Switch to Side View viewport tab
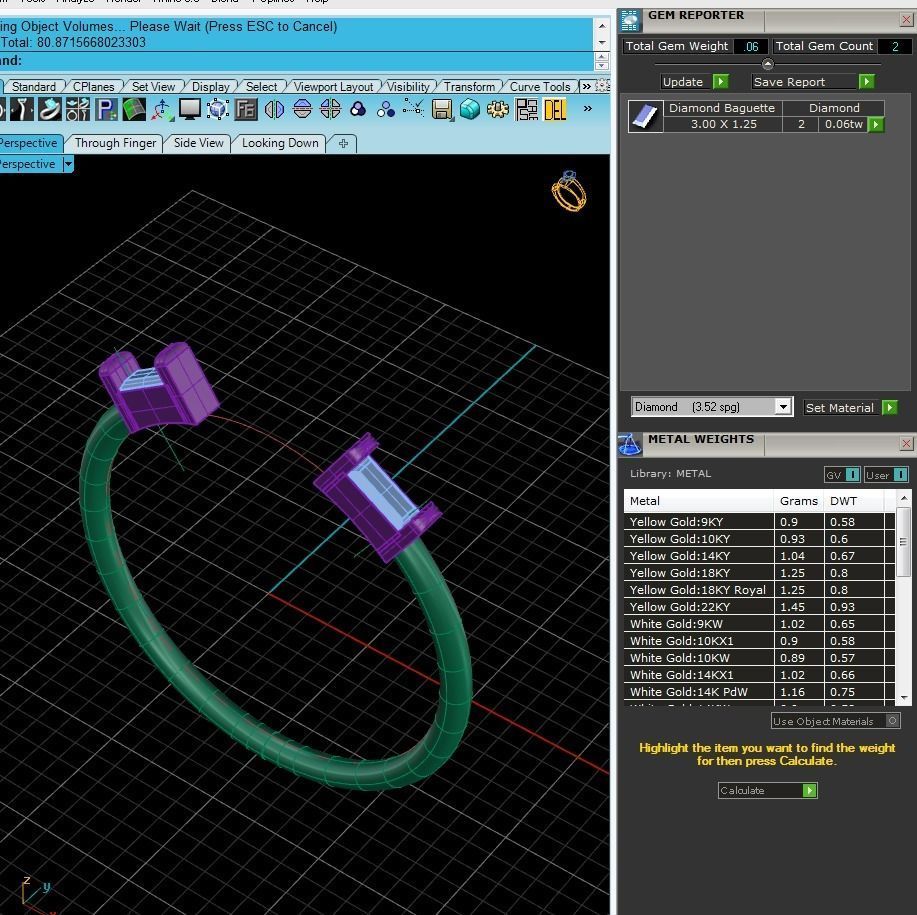This screenshot has height=915, width=917. coord(198,143)
